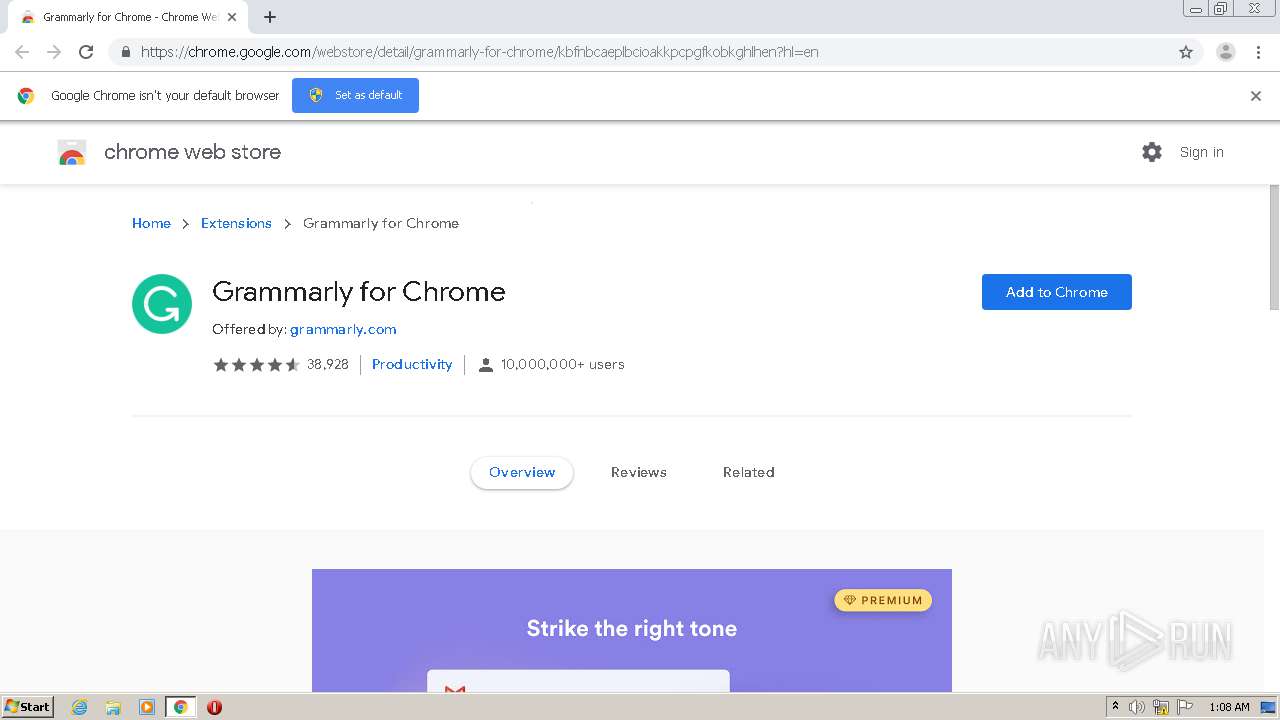The width and height of the screenshot is (1280, 720).
Task: Open the grammarly.com publisher link
Action: [343, 329]
